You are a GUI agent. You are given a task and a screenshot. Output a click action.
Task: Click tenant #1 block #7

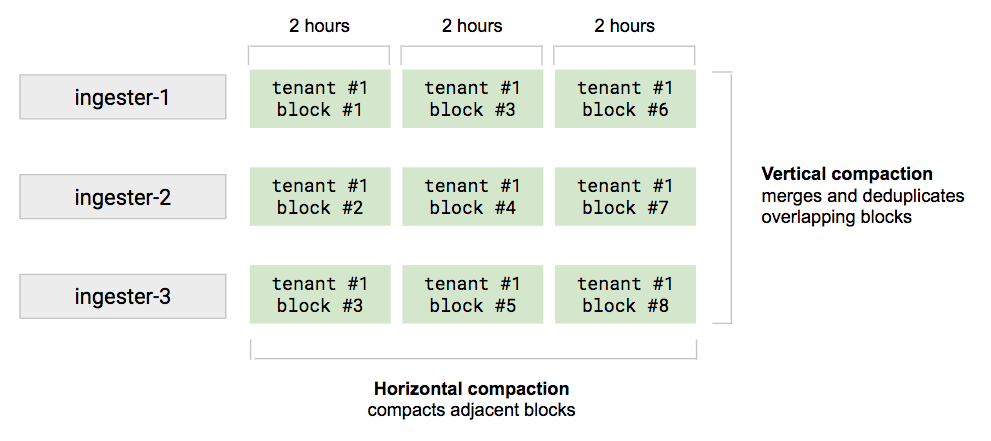pos(625,197)
